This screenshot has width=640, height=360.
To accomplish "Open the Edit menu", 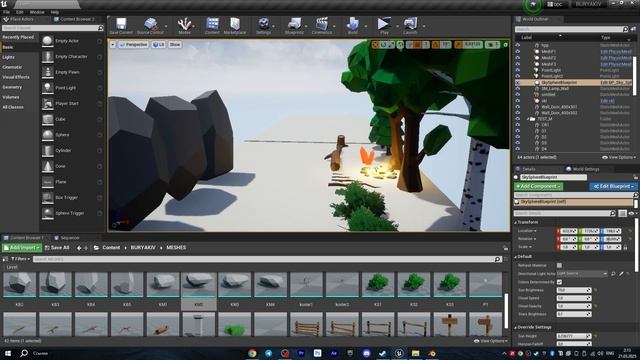I will [x=20, y=12].
